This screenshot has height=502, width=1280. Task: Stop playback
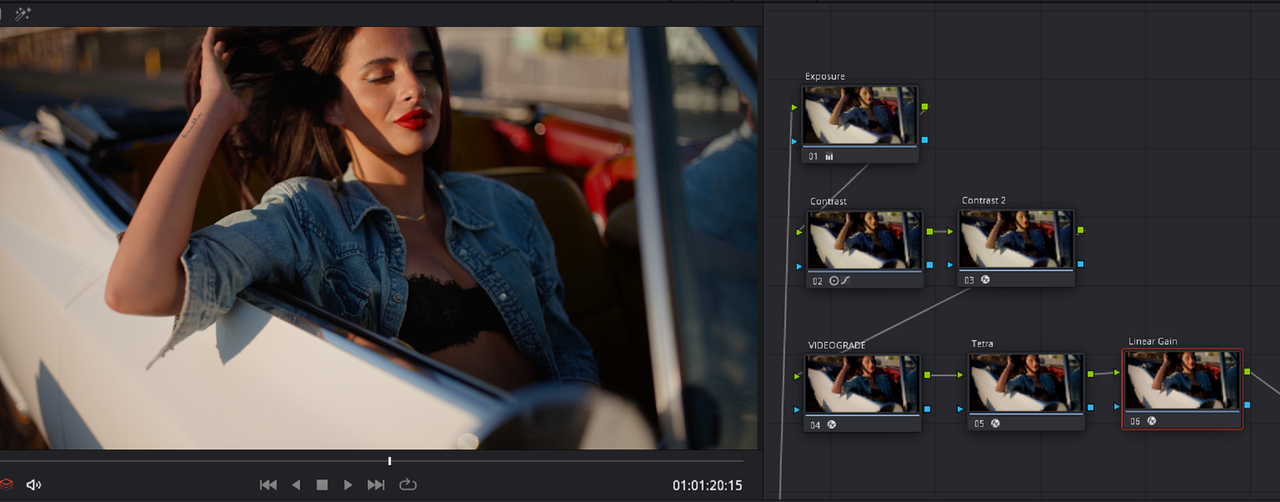coord(322,485)
